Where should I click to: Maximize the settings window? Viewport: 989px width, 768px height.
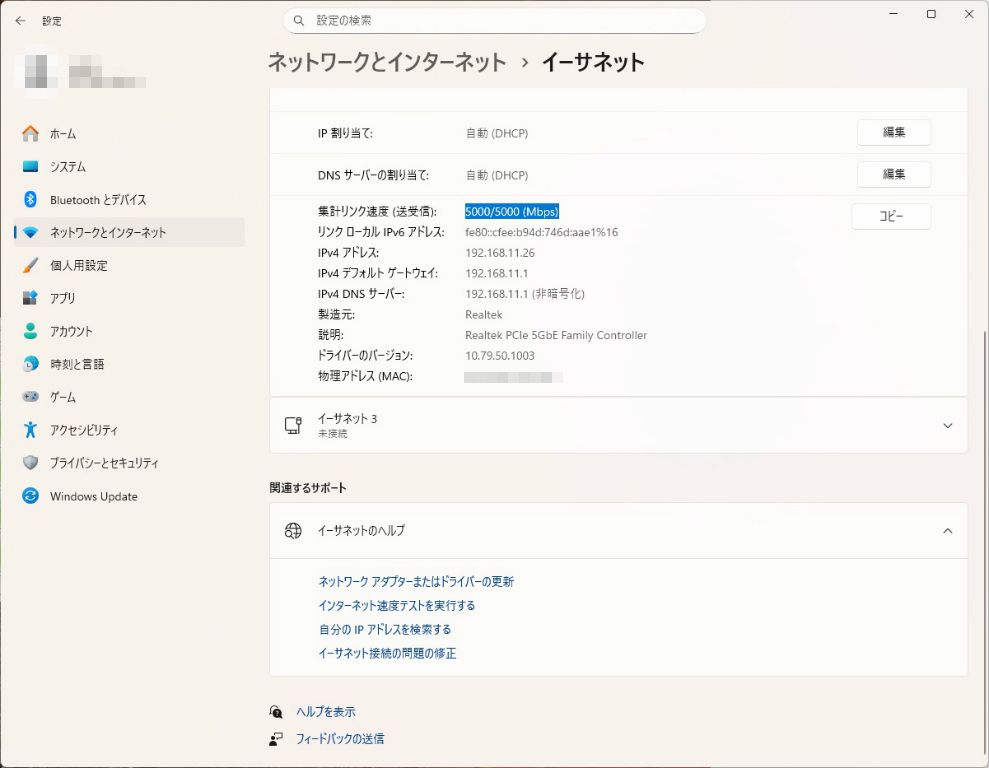tap(931, 14)
